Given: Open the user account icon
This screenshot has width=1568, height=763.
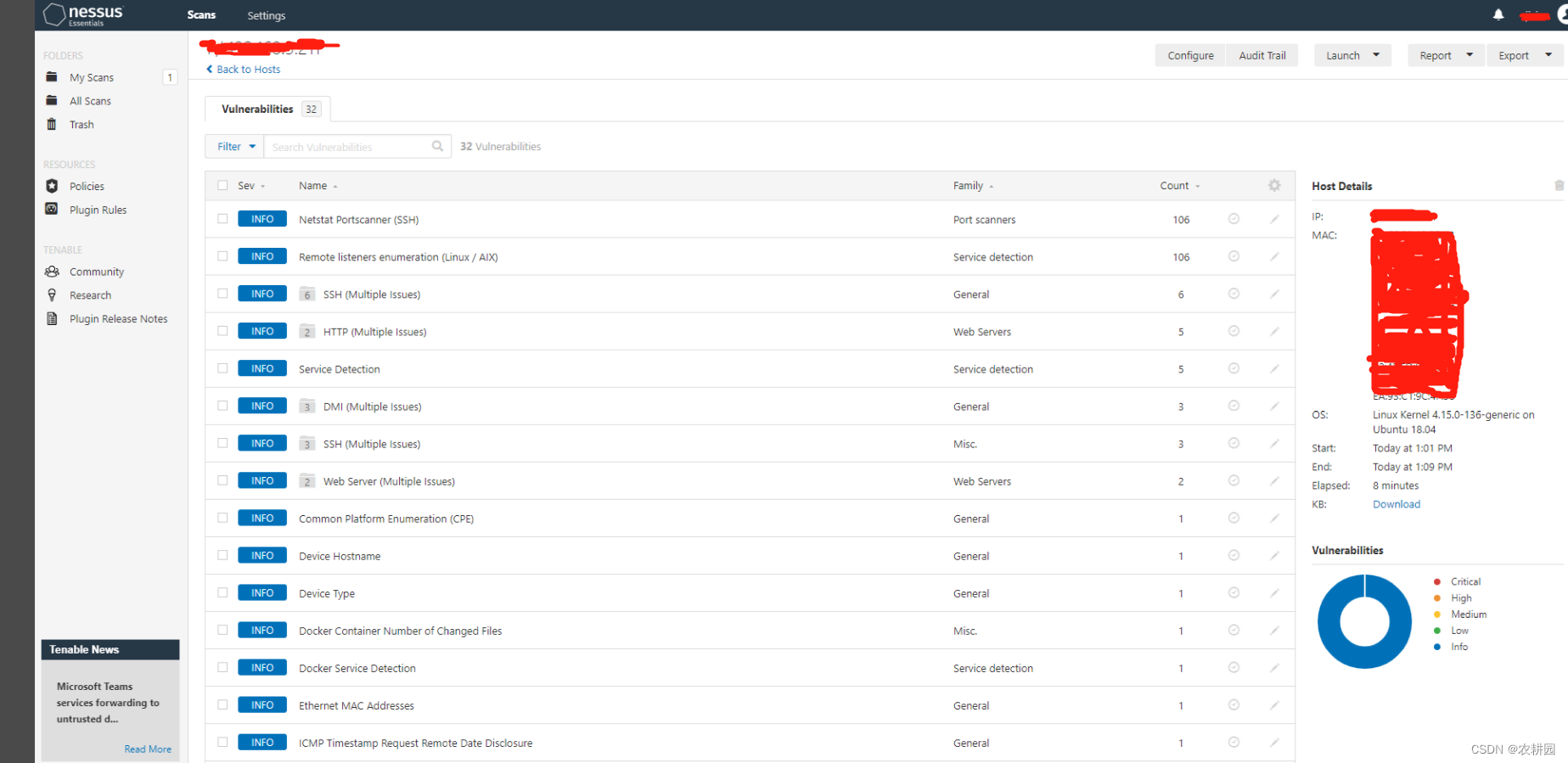Looking at the screenshot, I should click(x=1561, y=14).
